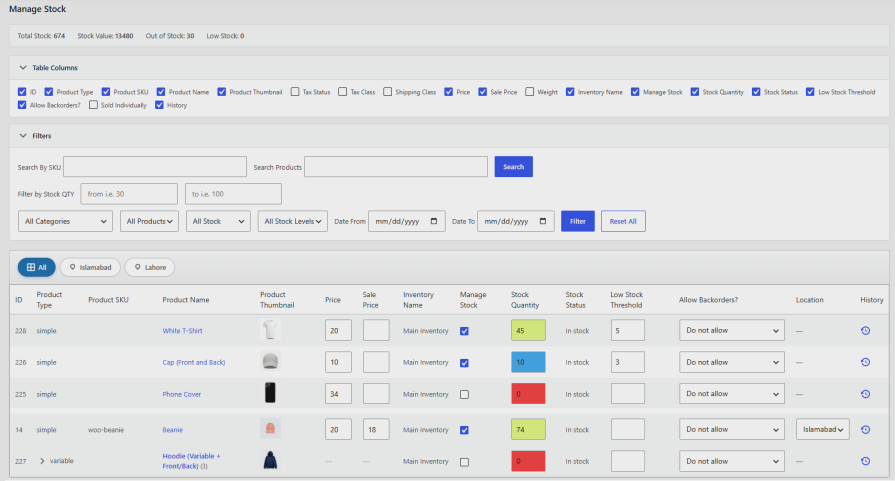Viewport: 895px width, 481px height.
Task: Click the red stock quantity for Phone Cover
Action: point(528,394)
